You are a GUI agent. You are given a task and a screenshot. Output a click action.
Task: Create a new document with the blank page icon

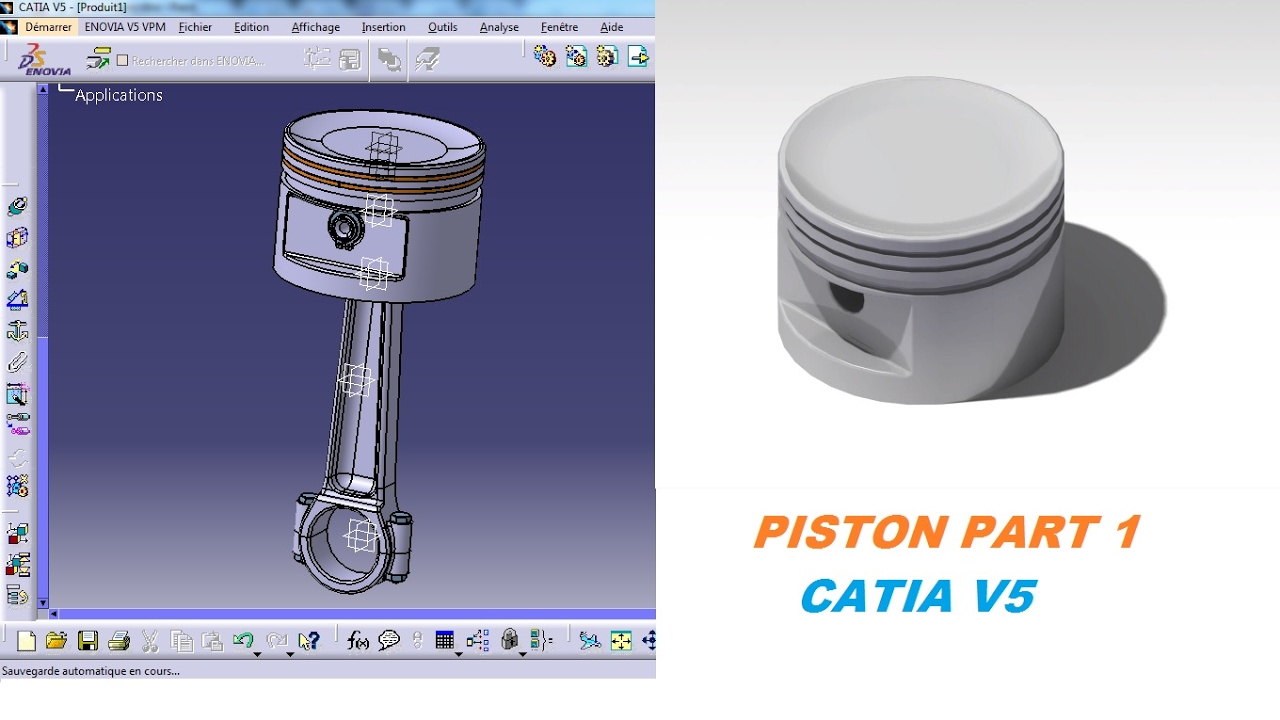click(x=26, y=641)
